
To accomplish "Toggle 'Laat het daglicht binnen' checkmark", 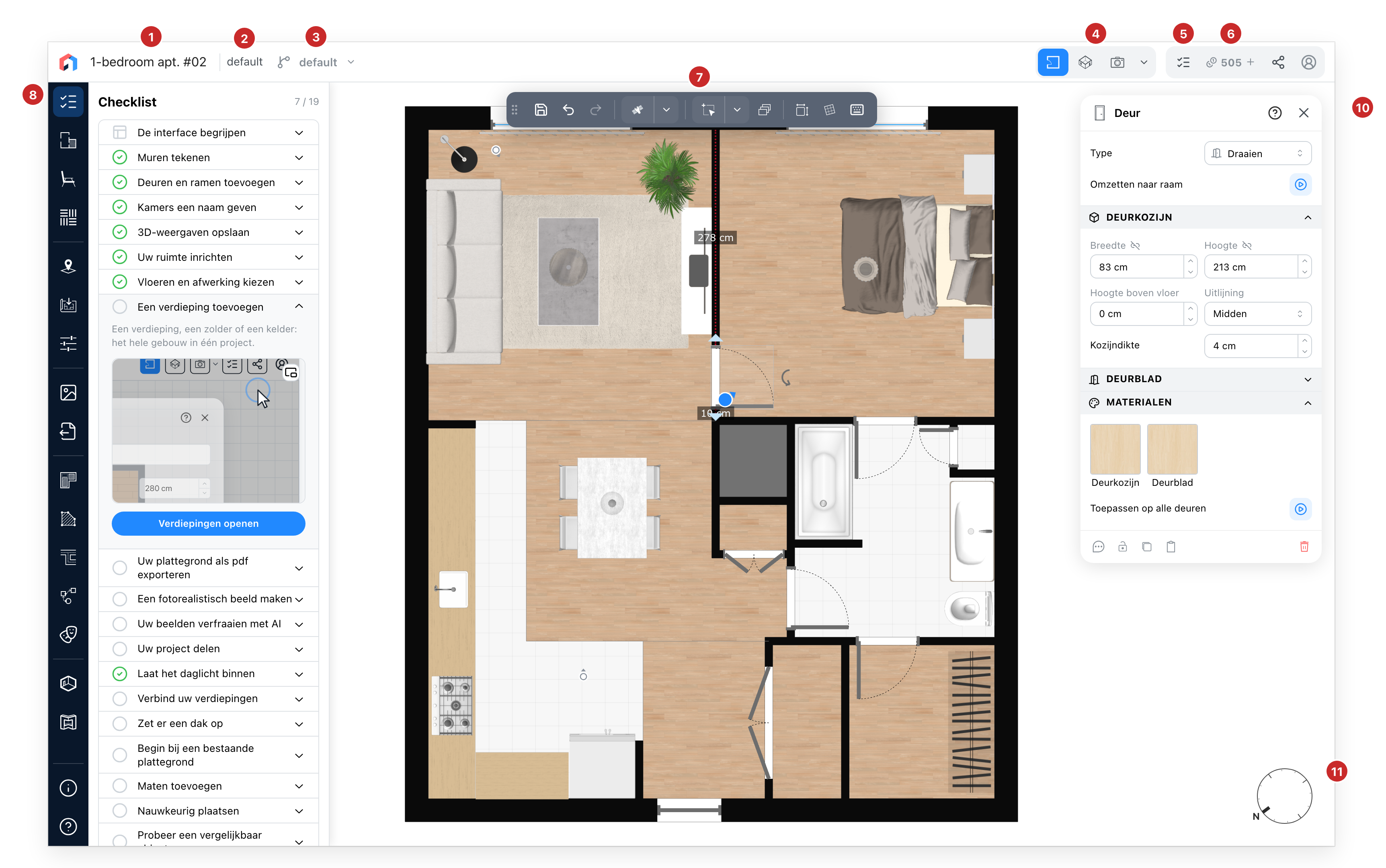I will (x=119, y=674).
